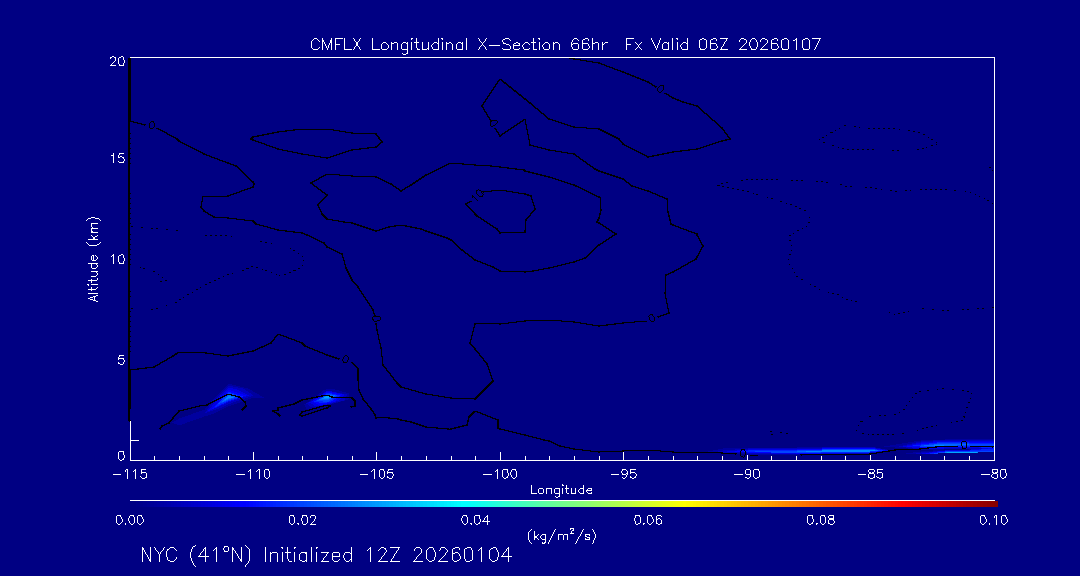The width and height of the screenshot is (1080, 576).
Task: Click the "Altitude (km)" axis label
Action: click(x=93, y=259)
